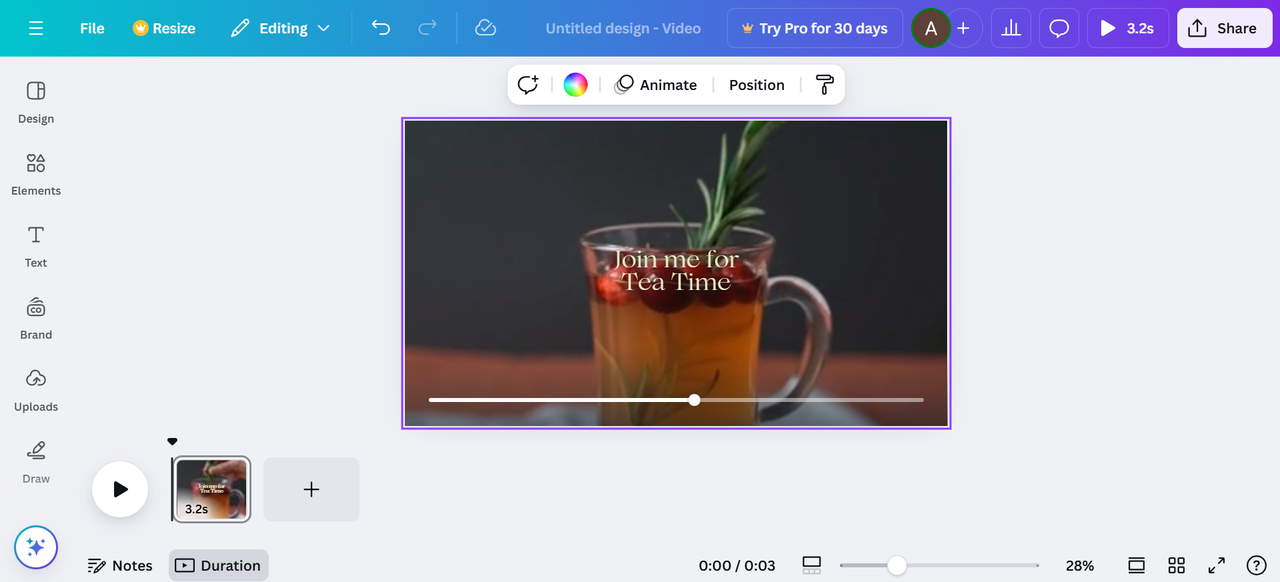Undo the last action
The width and height of the screenshot is (1280, 582).
pyautogui.click(x=381, y=28)
